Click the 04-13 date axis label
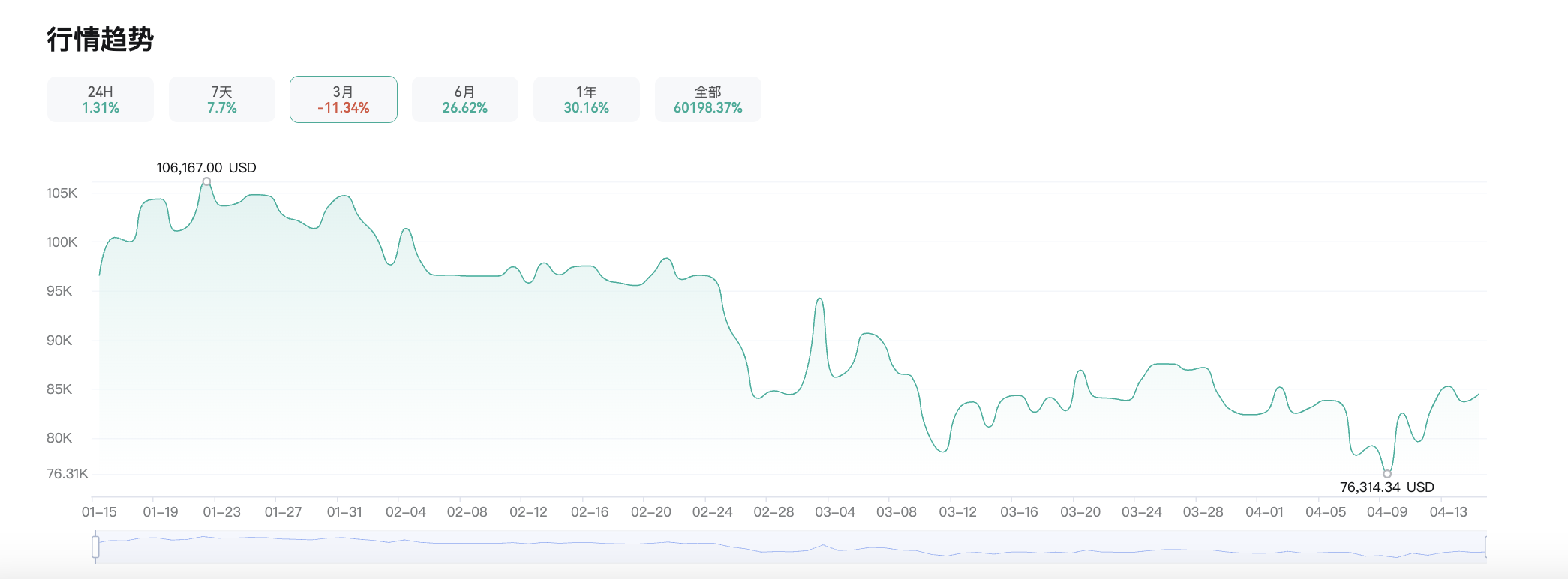Screen dimensions: 1568x579 coord(1448,512)
